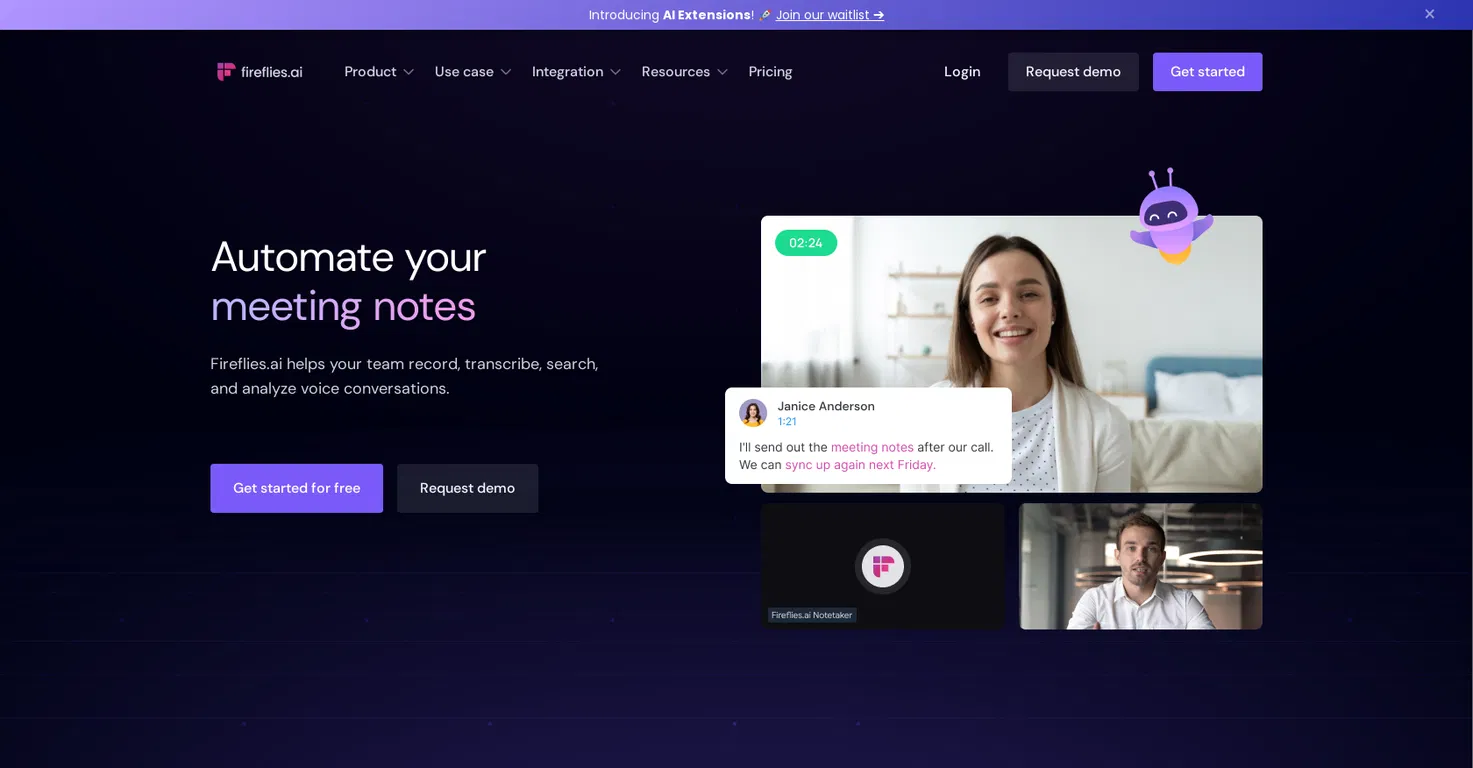
Task: Click the Fireflies.ai Notetaker label
Action: [x=812, y=615]
